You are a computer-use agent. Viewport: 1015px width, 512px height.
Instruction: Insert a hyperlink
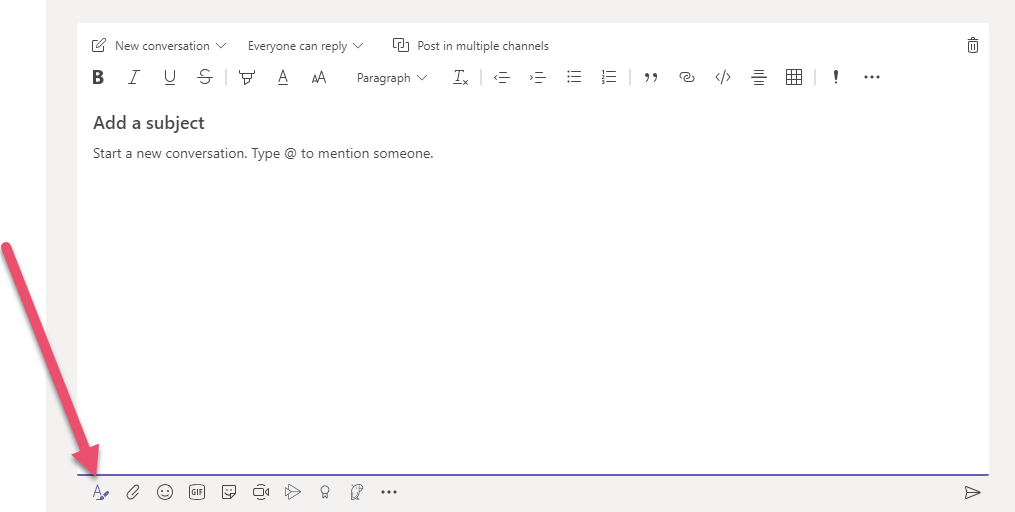(687, 77)
